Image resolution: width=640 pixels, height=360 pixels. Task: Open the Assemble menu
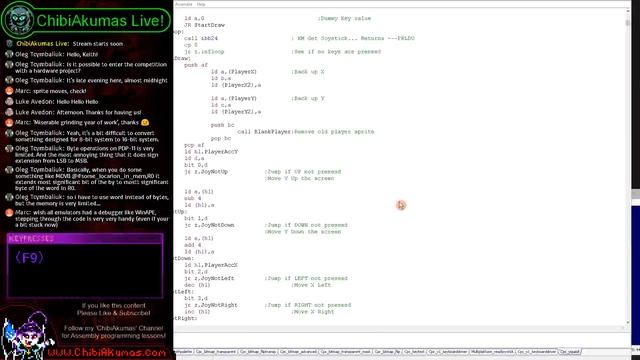tap(184, 4)
